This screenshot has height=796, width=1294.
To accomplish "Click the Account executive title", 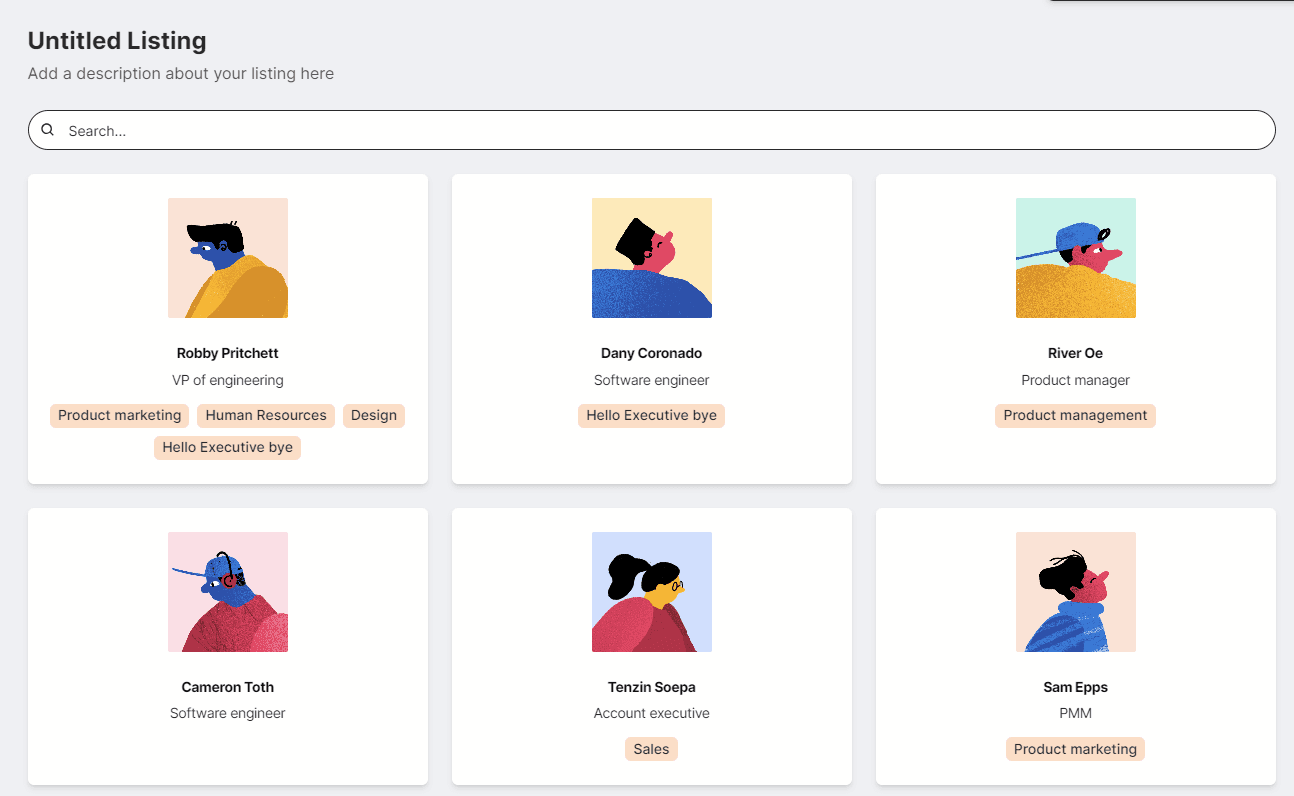I will pos(652,713).
